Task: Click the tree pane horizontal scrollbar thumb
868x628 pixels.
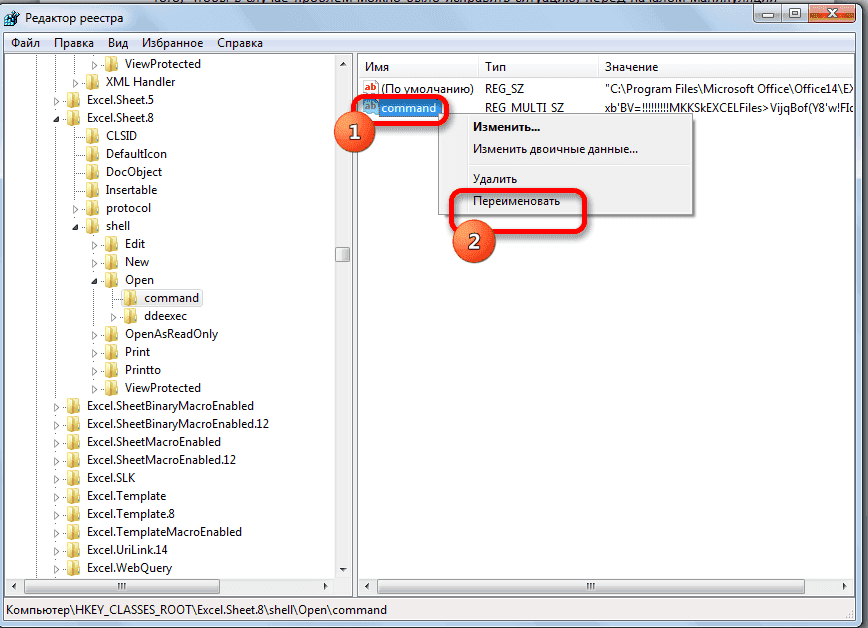Action: tap(122, 586)
